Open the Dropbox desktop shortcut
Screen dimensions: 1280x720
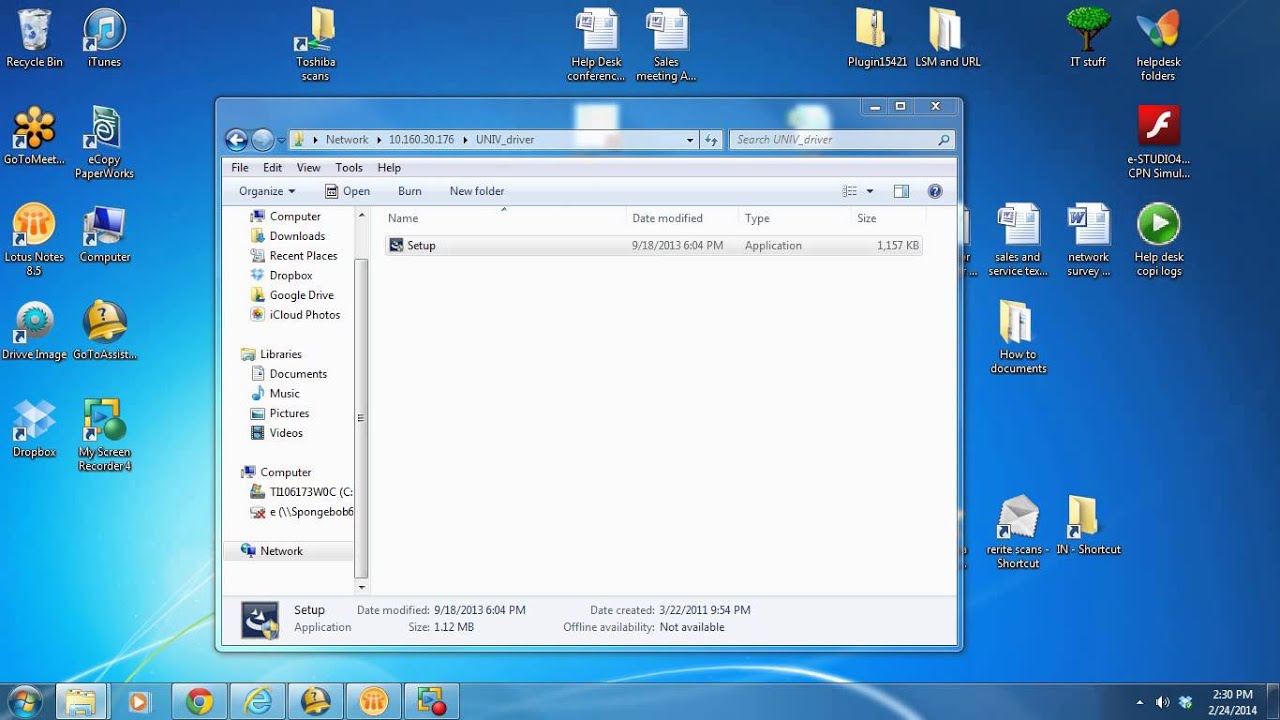point(34,428)
